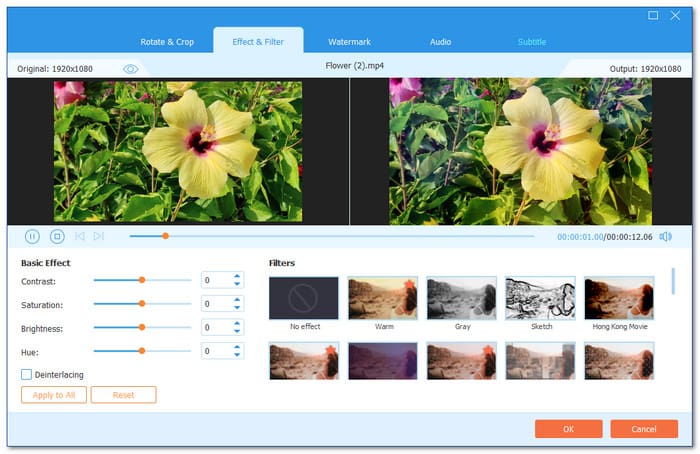Apply the Hong Kong Movie filter
This screenshot has width=700, height=454.
(619, 298)
